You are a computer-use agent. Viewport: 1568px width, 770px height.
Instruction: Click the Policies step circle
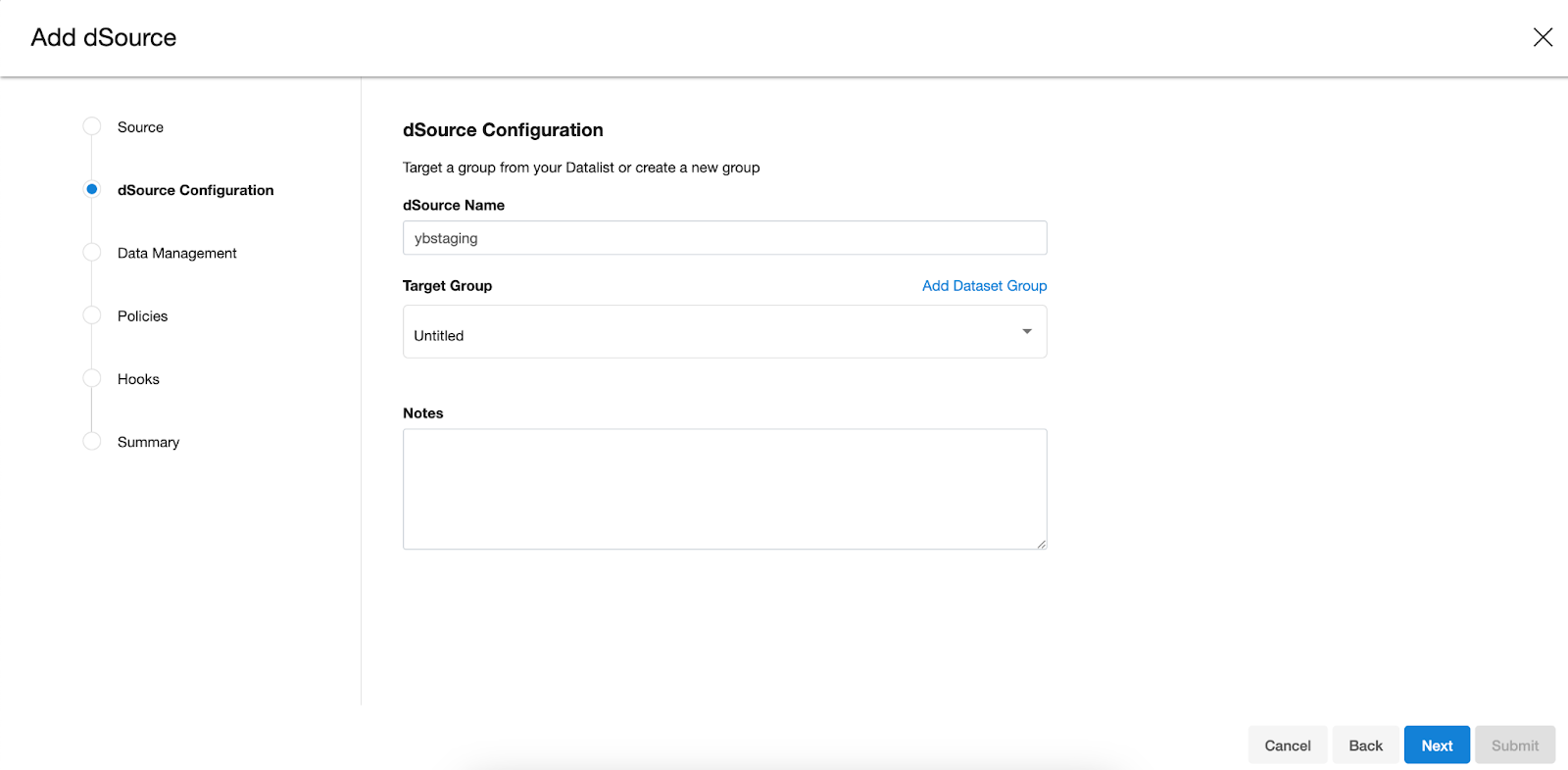[x=92, y=315]
